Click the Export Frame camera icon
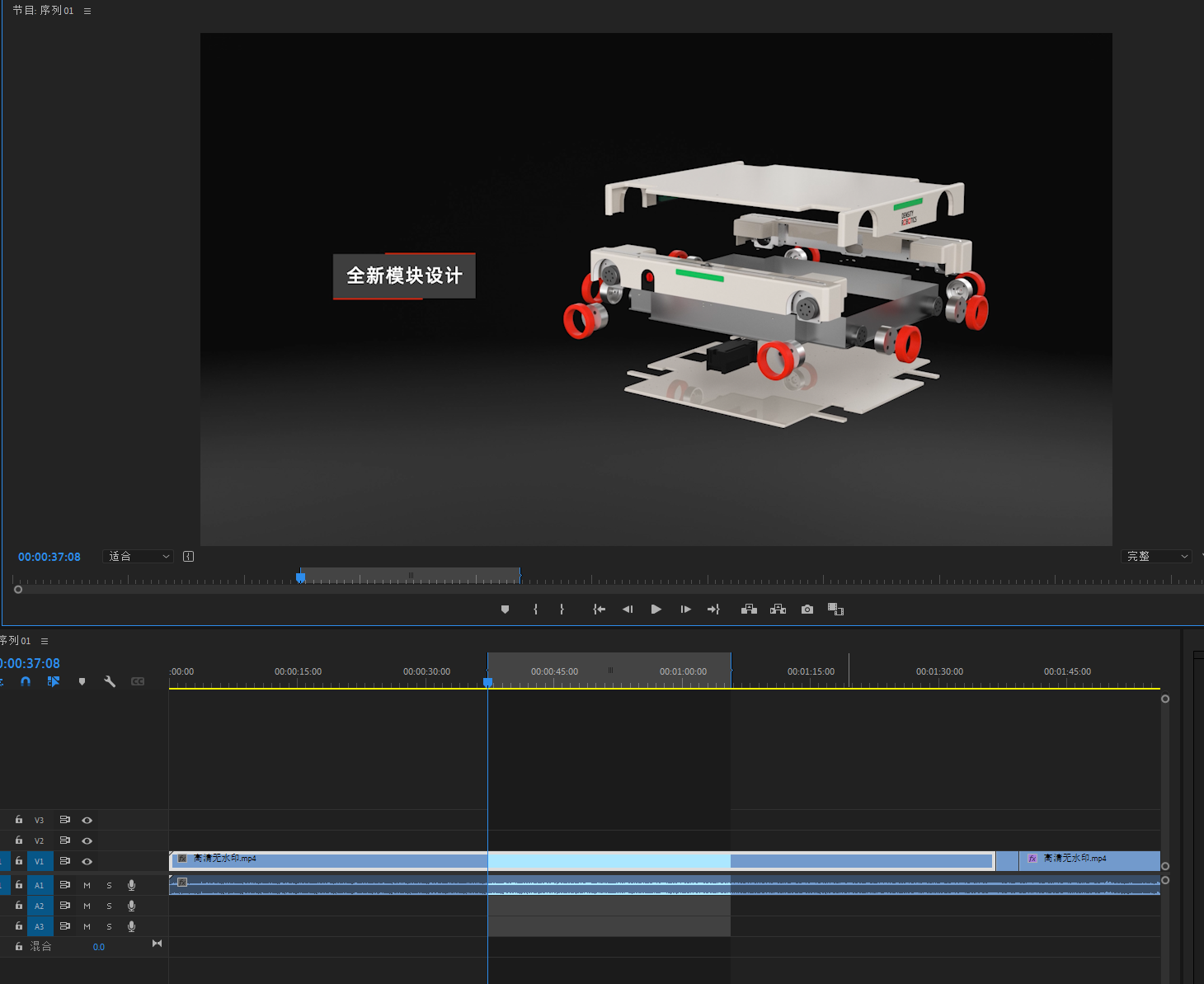Screen dimensions: 1204x984 pos(807,610)
